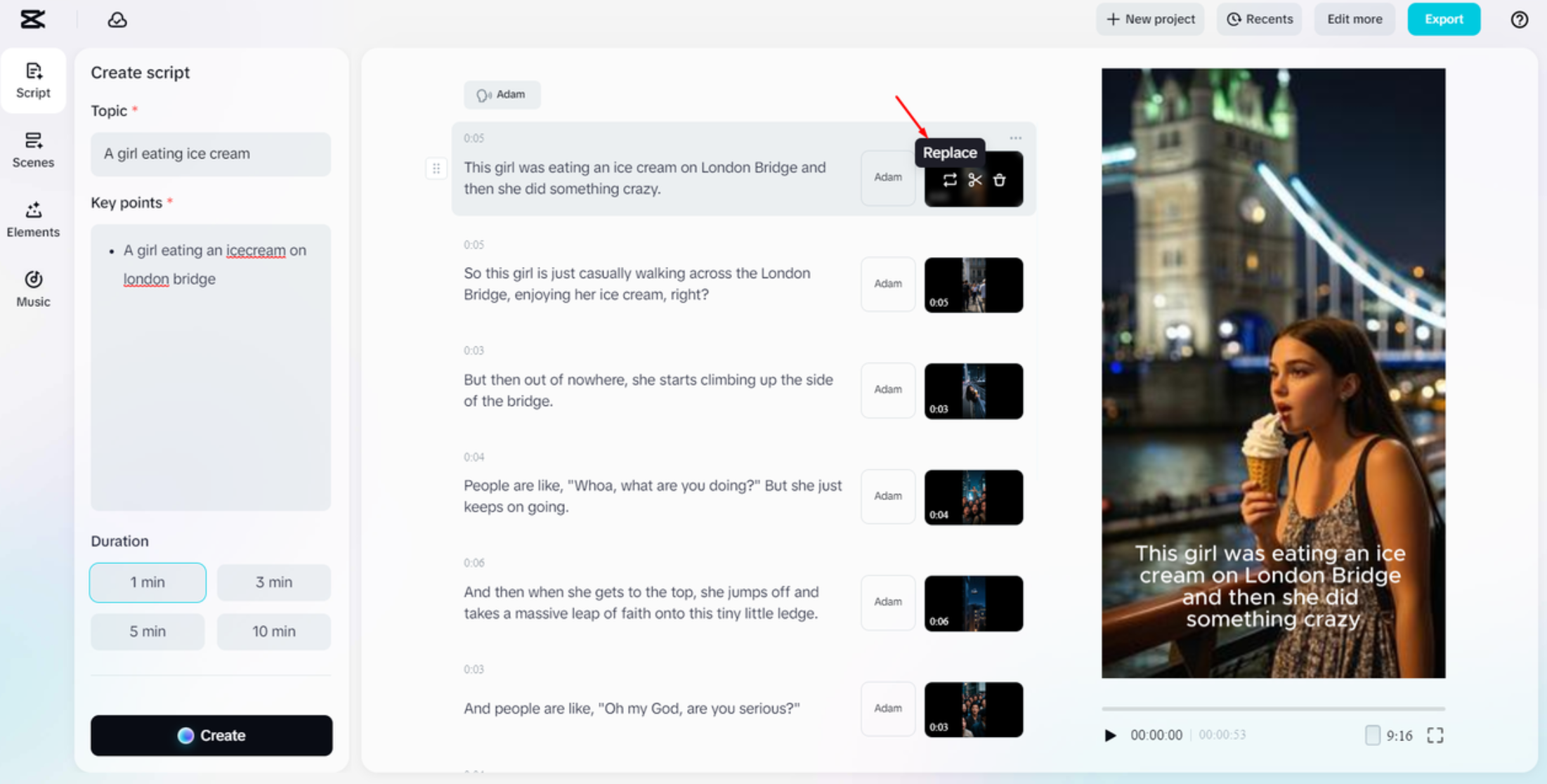1547x784 pixels.
Task: Open the Adam voice selector at top
Action: click(x=502, y=95)
